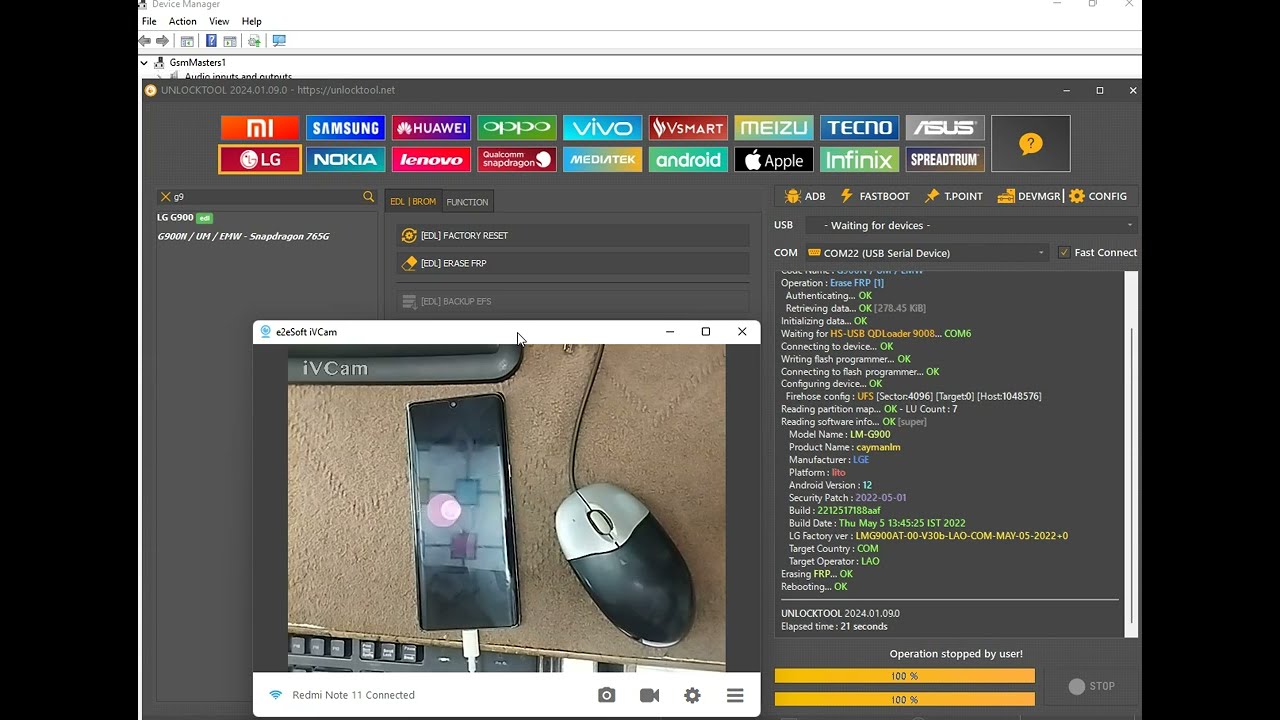Image resolution: width=1280 pixels, height=720 pixels.
Task: Collapse the GsmMasters1 tree node
Action: coord(145,62)
